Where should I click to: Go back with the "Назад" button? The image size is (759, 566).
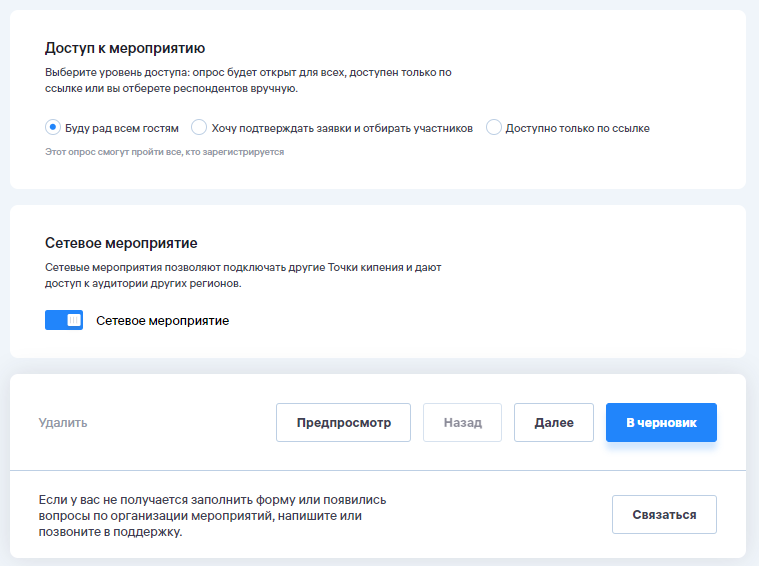[x=462, y=422]
